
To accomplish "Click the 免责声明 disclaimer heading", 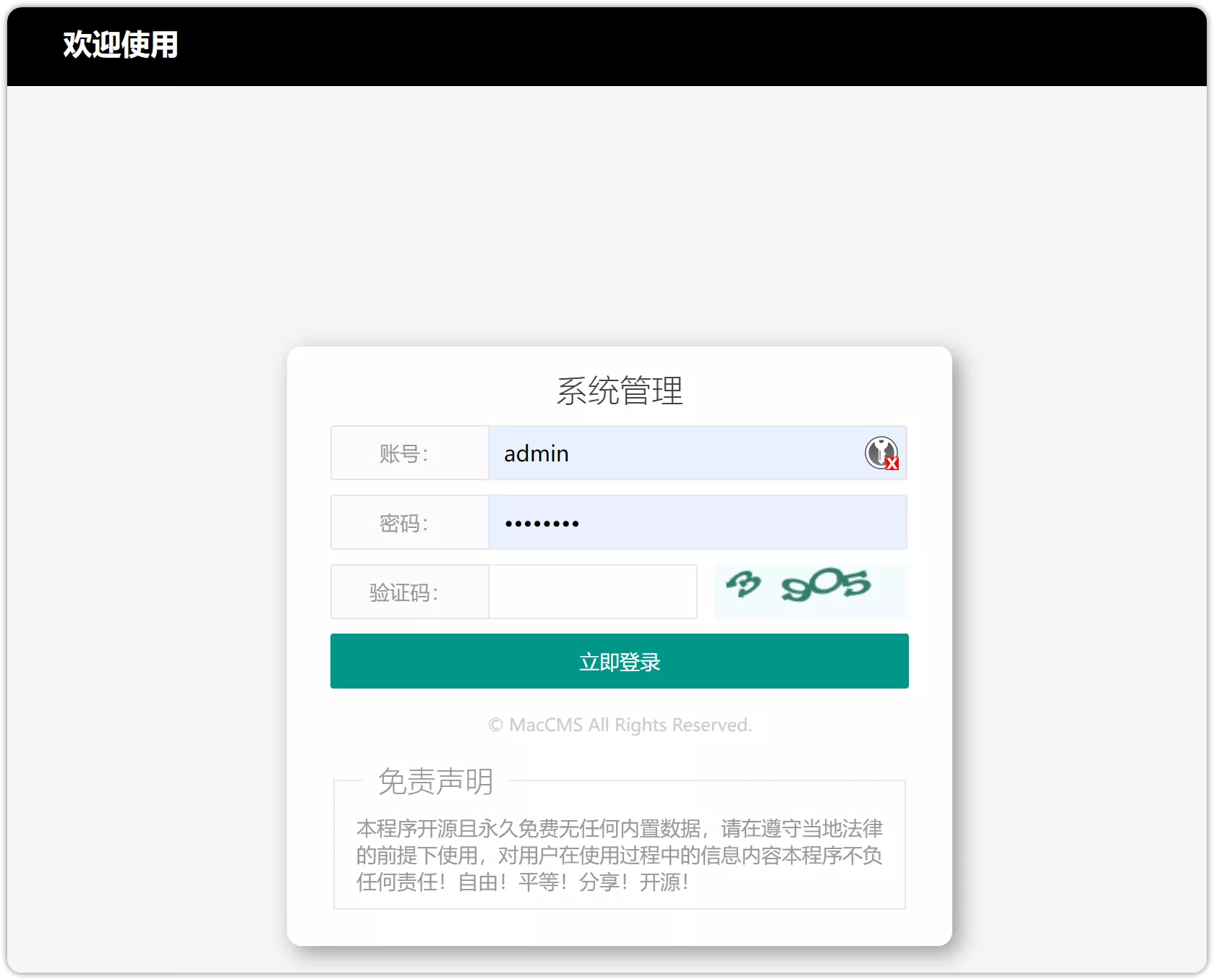I will coord(435,781).
